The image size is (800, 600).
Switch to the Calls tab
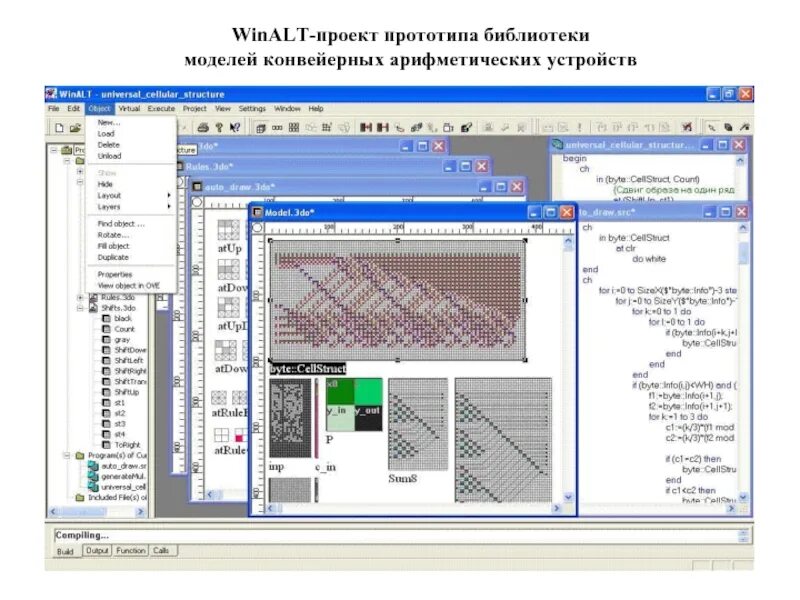click(161, 551)
